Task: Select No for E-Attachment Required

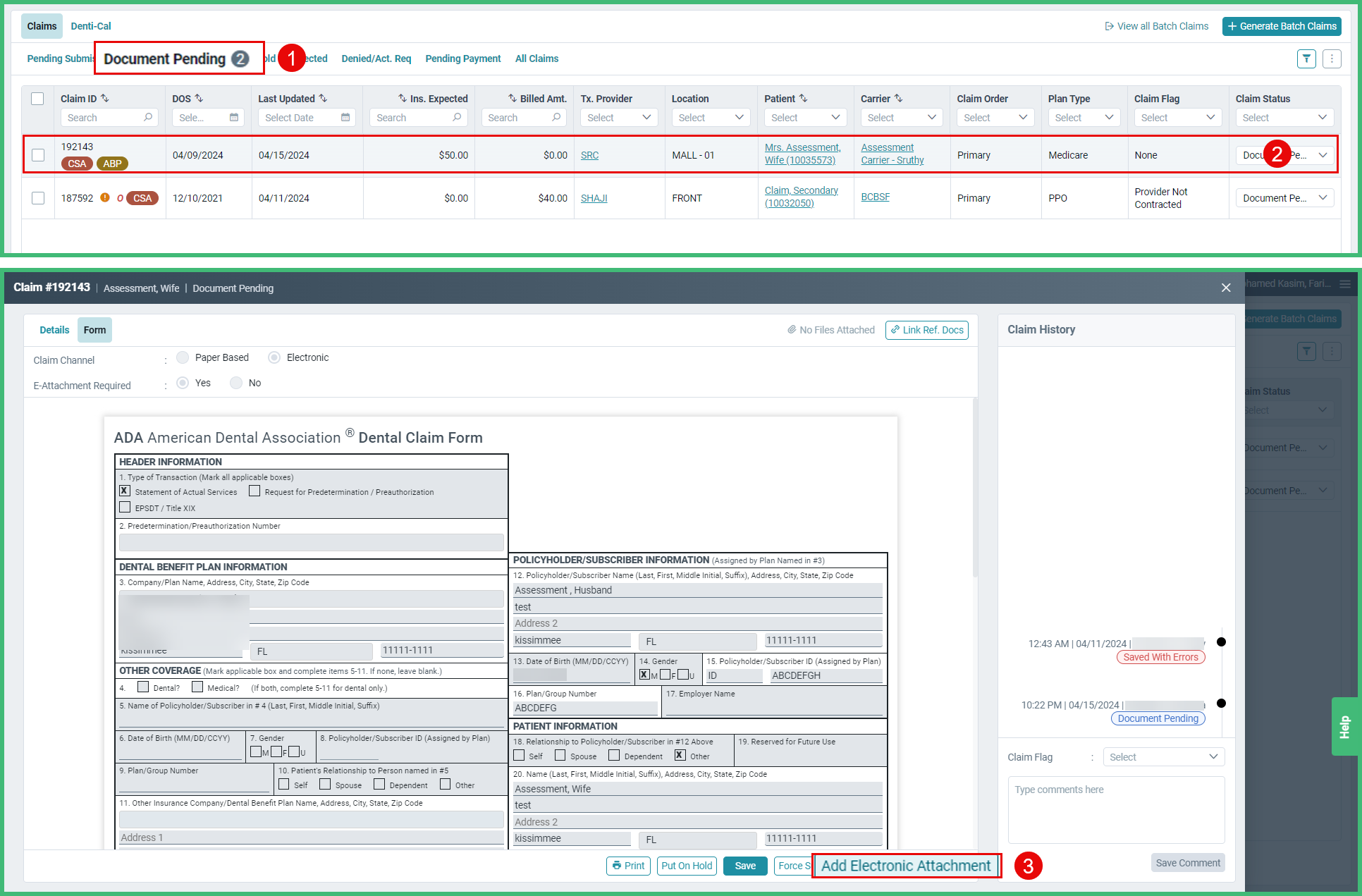Action: pyautogui.click(x=235, y=383)
